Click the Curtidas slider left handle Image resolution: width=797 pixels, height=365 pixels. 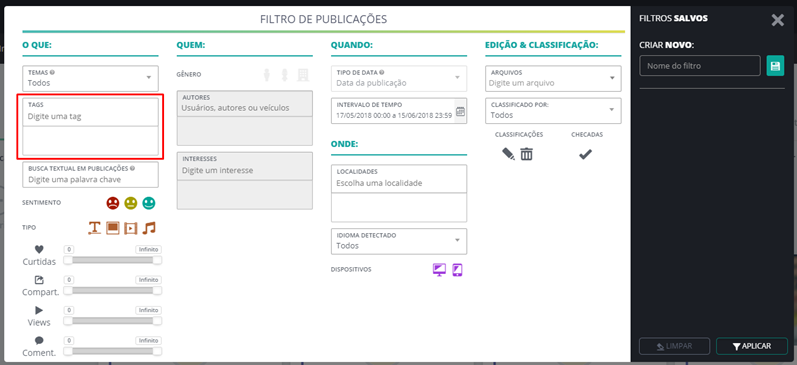point(68,260)
